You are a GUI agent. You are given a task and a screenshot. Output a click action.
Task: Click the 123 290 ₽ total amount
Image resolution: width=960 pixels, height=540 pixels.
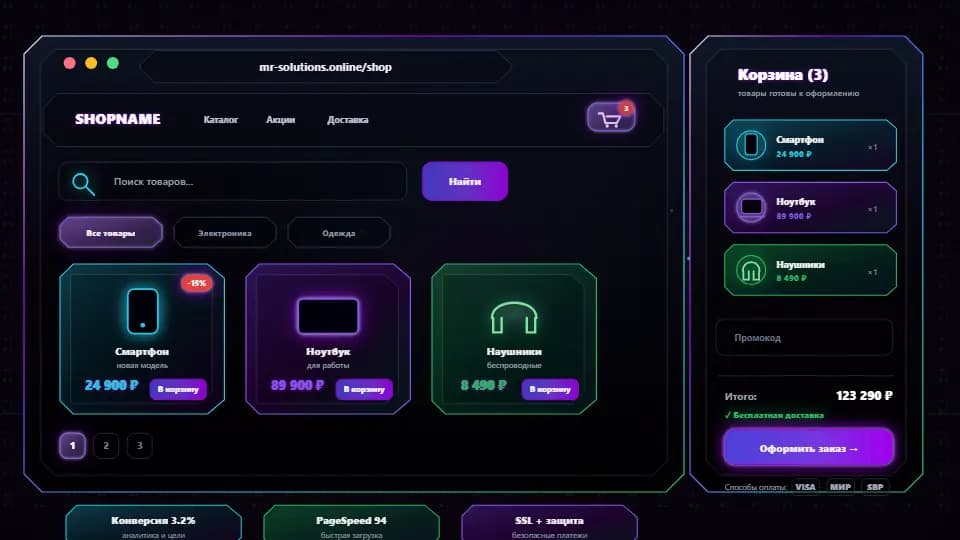click(x=864, y=396)
